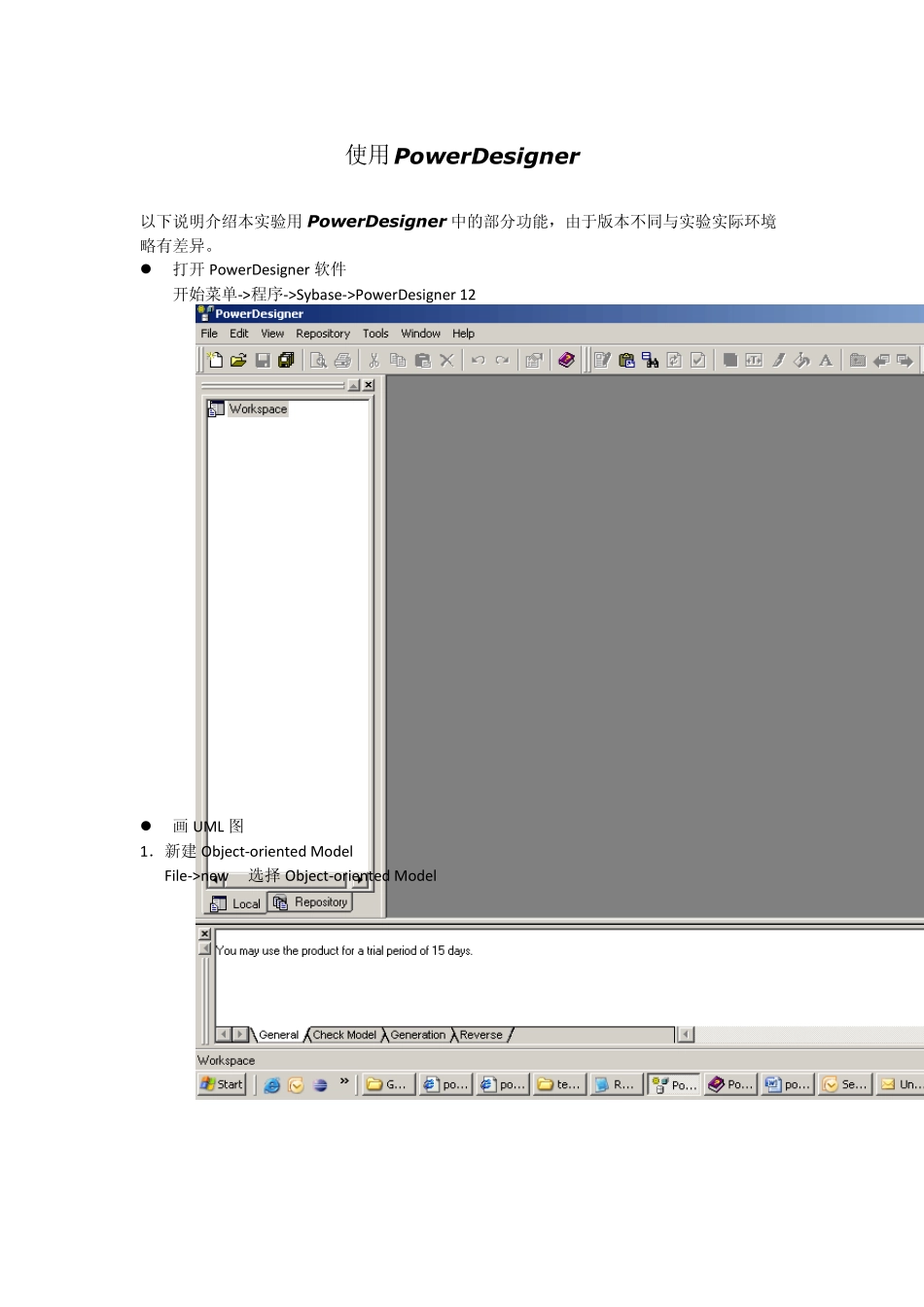Image resolution: width=924 pixels, height=1307 pixels.
Task: Switch to the 'te...' folder taskbar button
Action: (x=559, y=1084)
